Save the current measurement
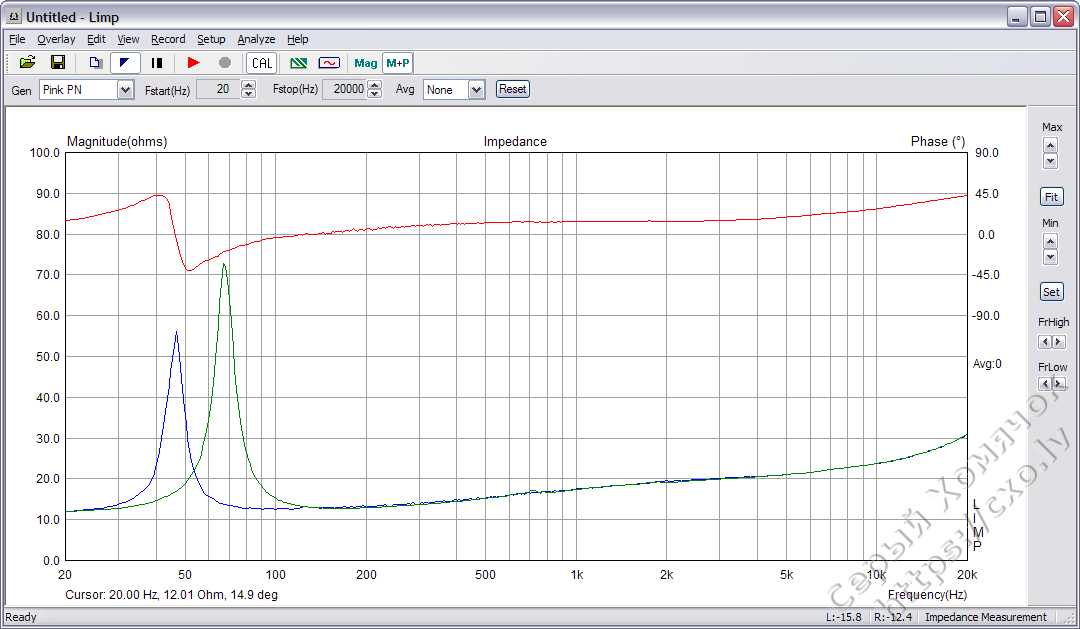The width and height of the screenshot is (1080, 629). (x=58, y=62)
